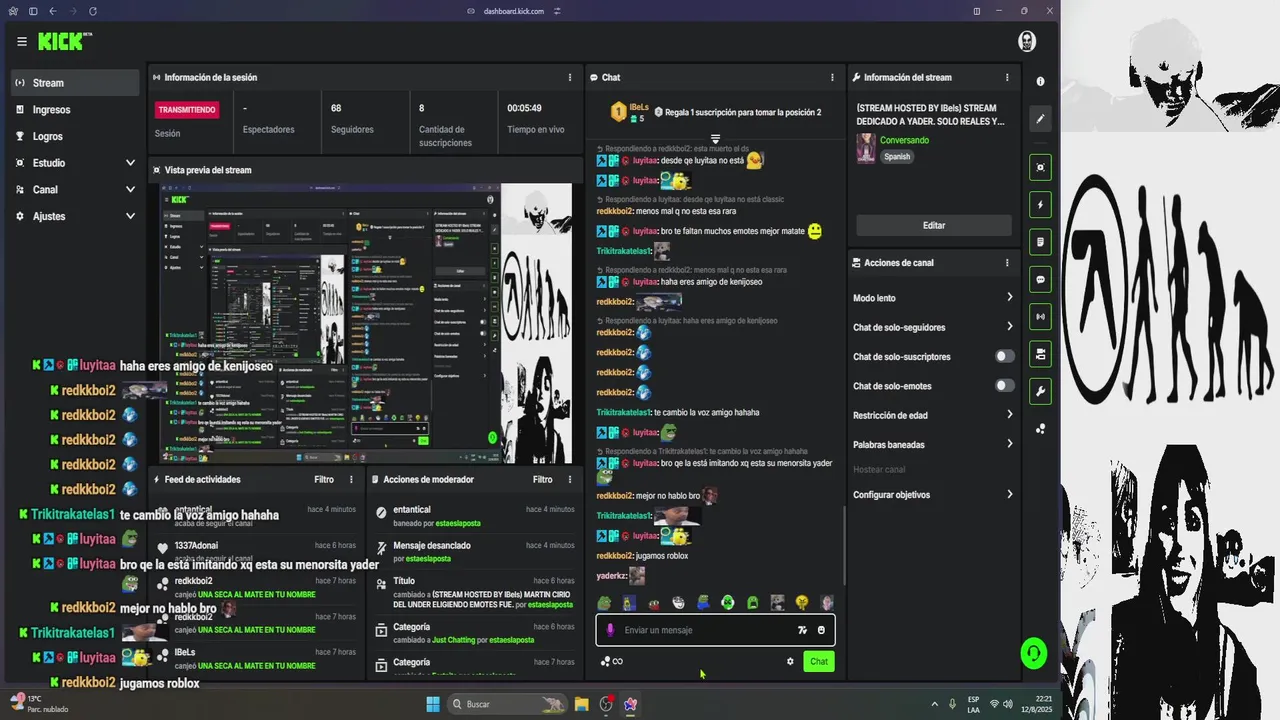The height and width of the screenshot is (720, 1280).
Task: Click the dashboard.kick.com address bar
Action: (514, 11)
